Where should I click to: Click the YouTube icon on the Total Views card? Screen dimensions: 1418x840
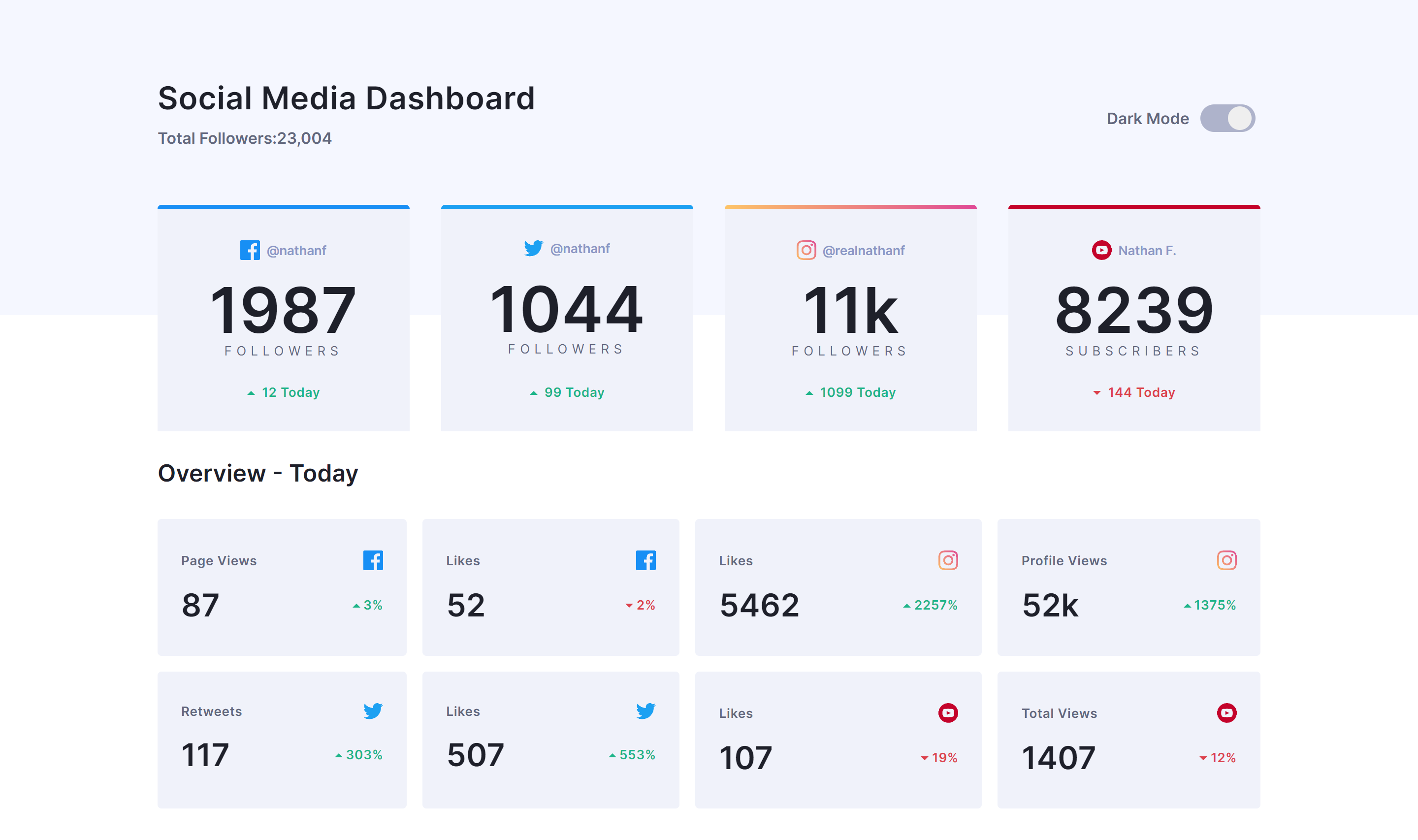point(1227,712)
